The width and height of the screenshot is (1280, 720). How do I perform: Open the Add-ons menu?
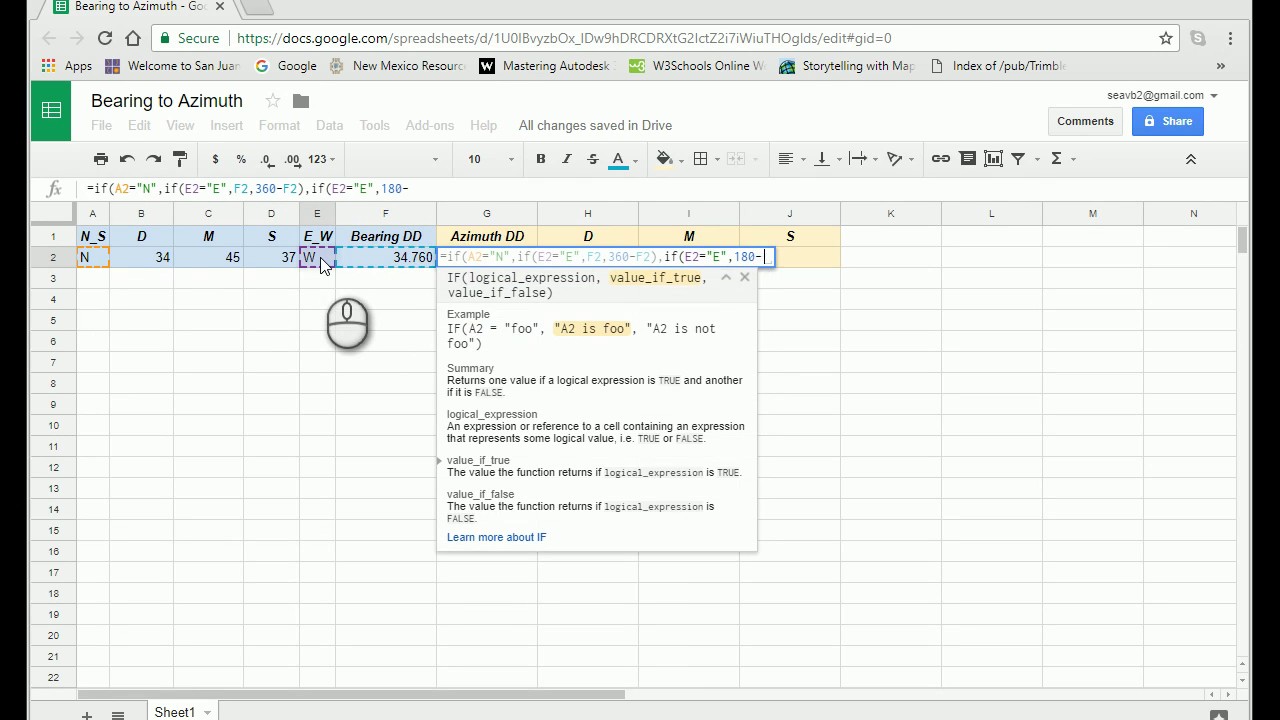pos(430,126)
